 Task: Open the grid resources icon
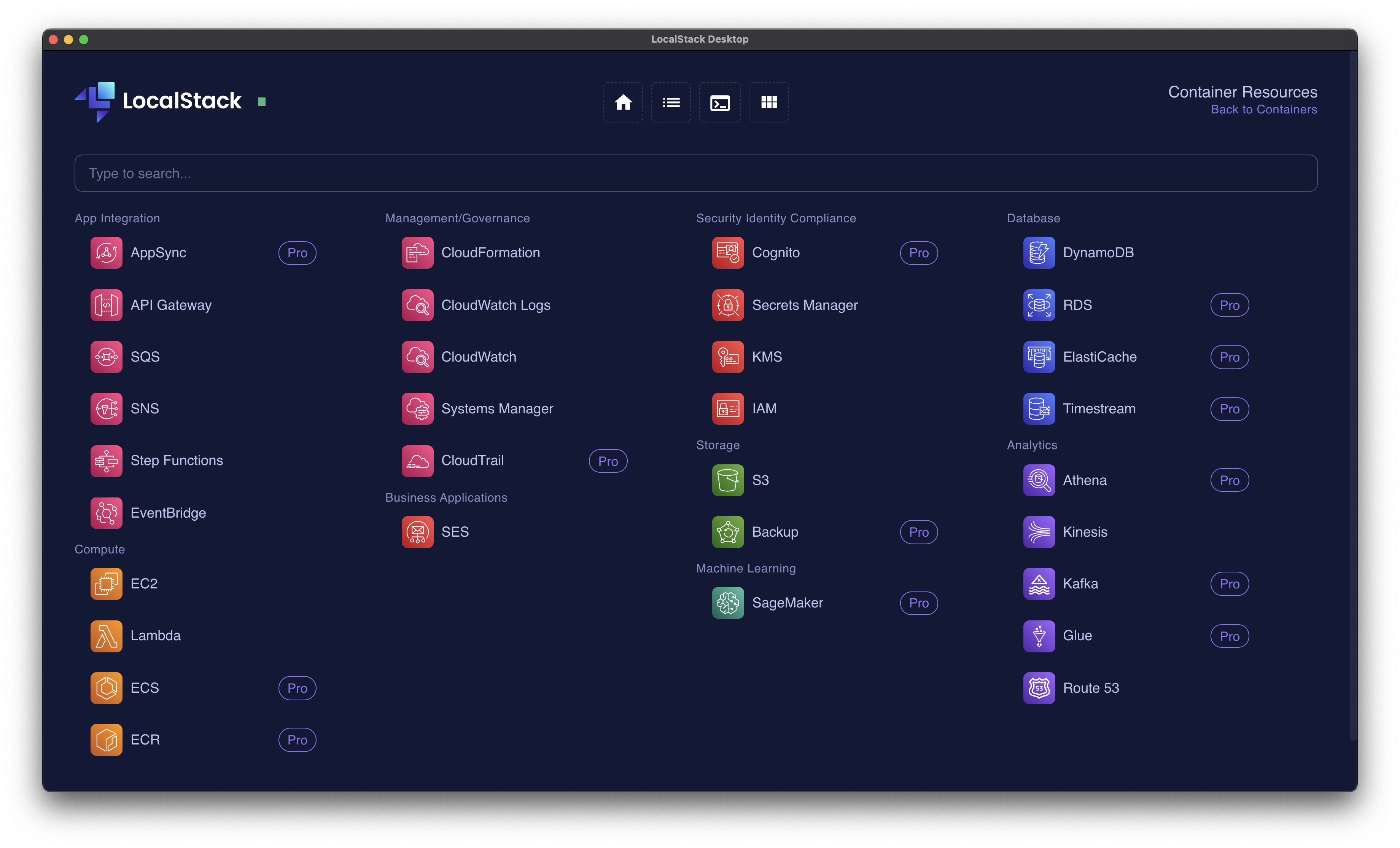pyautogui.click(x=769, y=102)
